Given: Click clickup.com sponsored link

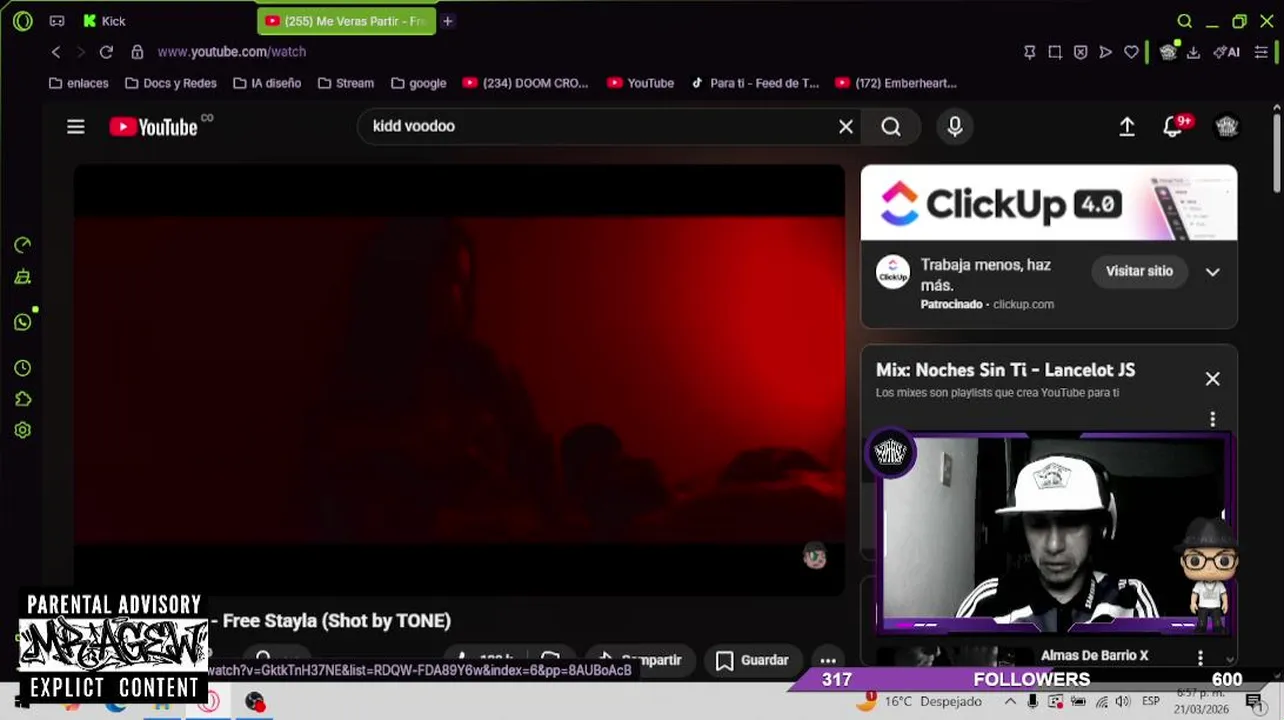Looking at the screenshot, I should click(1023, 304).
